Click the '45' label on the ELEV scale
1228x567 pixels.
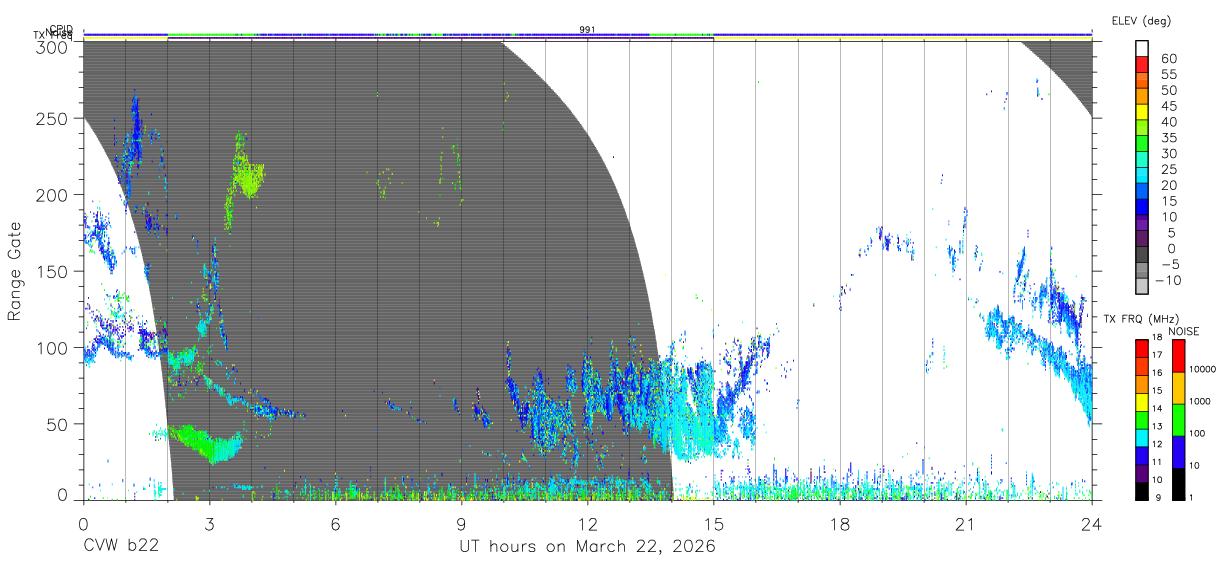pyautogui.click(x=1169, y=106)
